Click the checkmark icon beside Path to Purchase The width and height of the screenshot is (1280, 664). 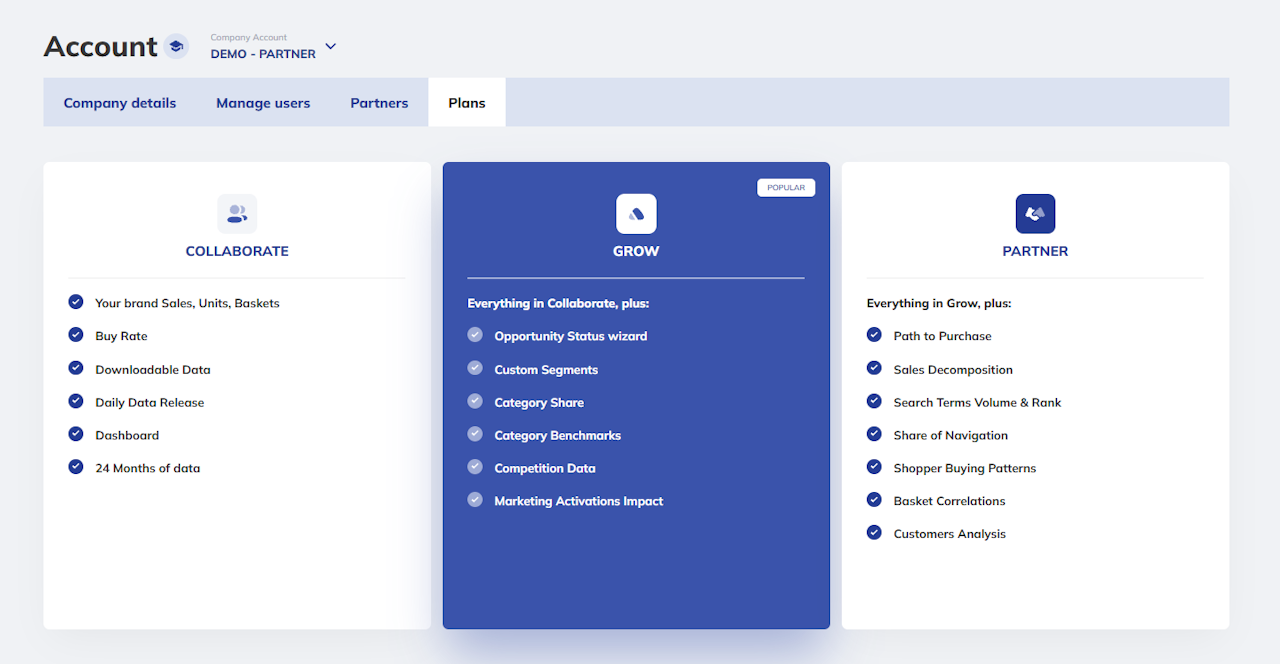coord(874,335)
